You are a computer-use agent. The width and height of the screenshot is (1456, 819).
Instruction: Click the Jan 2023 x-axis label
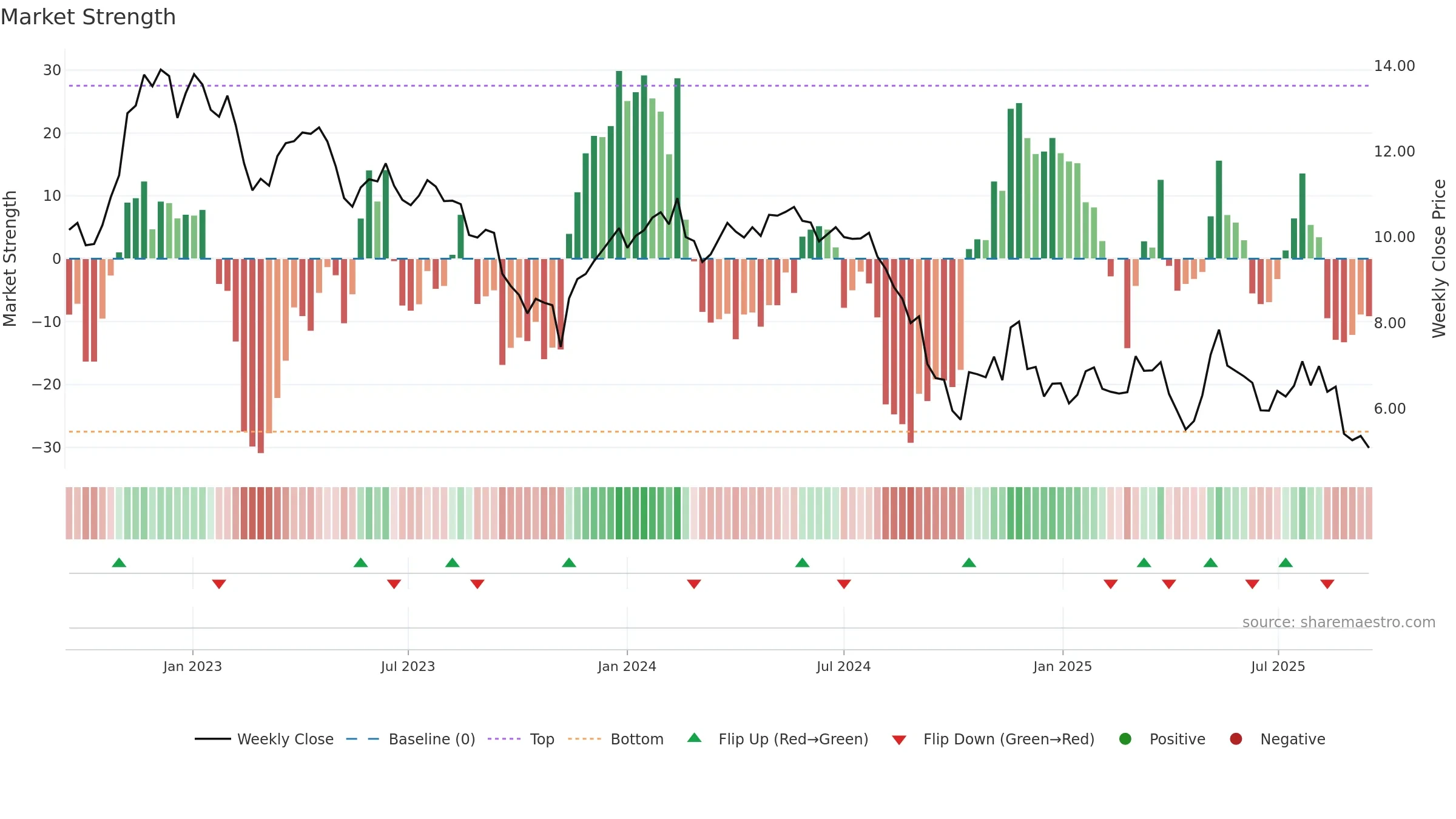192,666
